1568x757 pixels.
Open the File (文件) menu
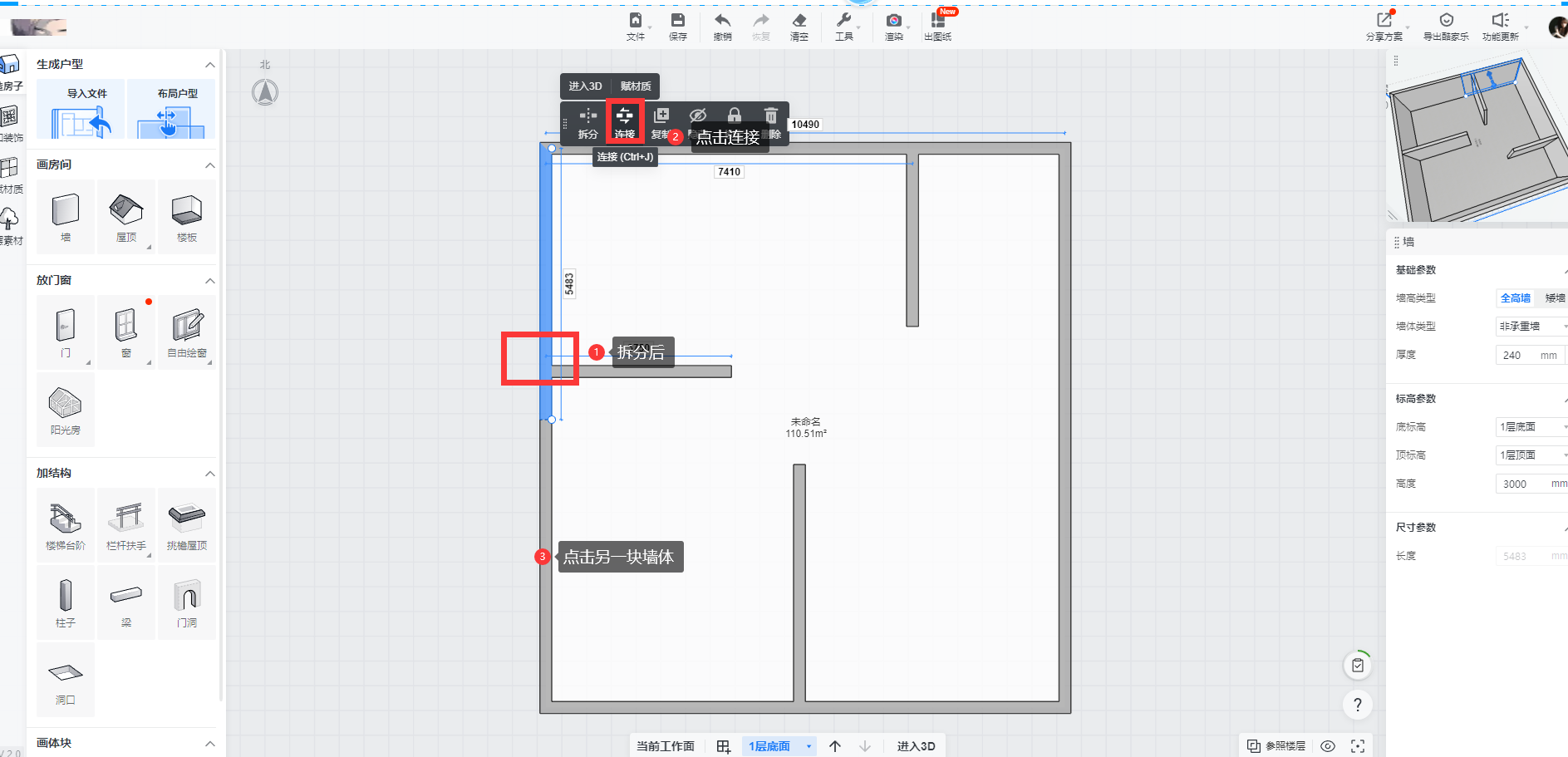[636, 26]
